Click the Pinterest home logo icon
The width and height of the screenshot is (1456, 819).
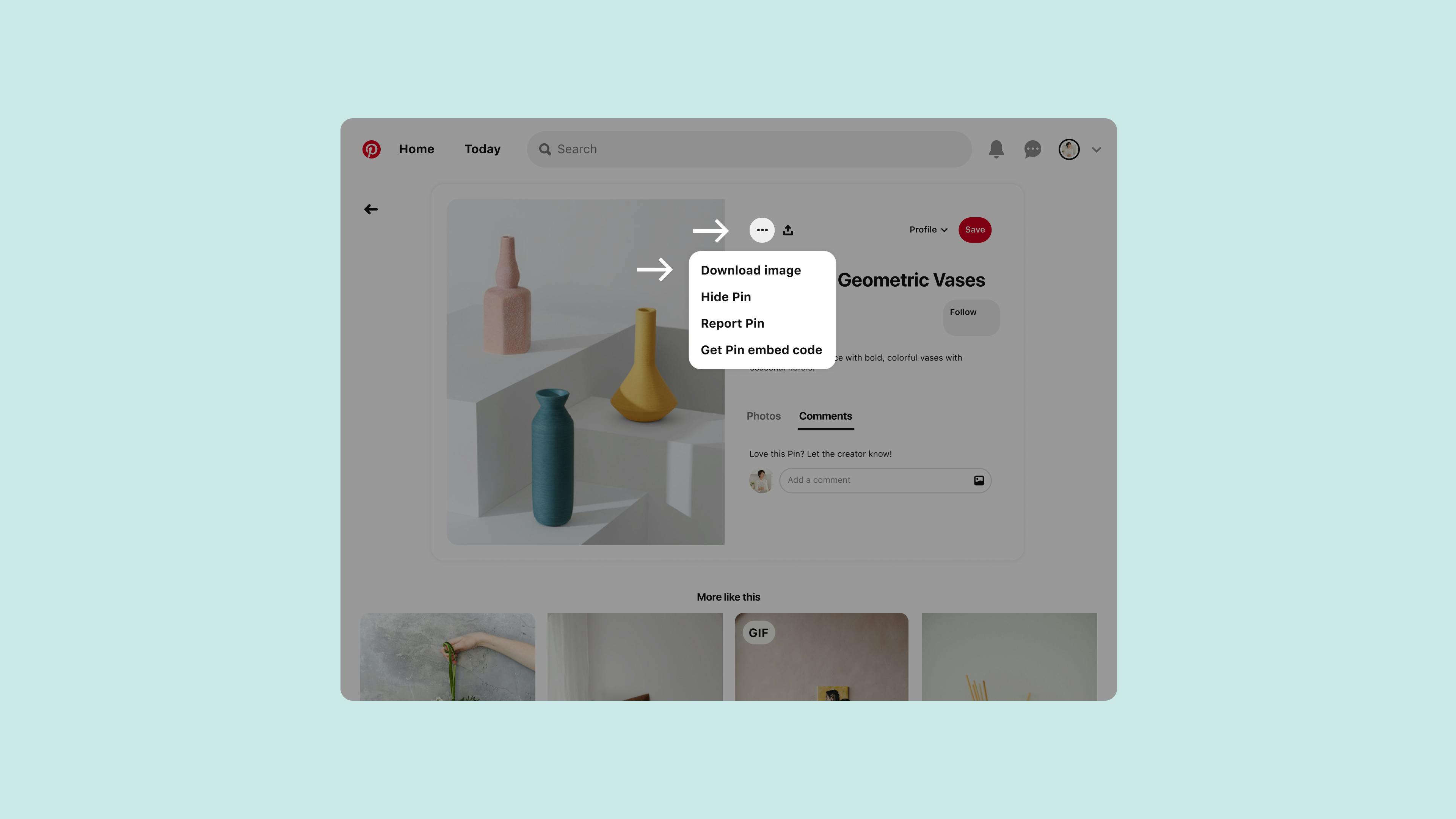(x=370, y=149)
